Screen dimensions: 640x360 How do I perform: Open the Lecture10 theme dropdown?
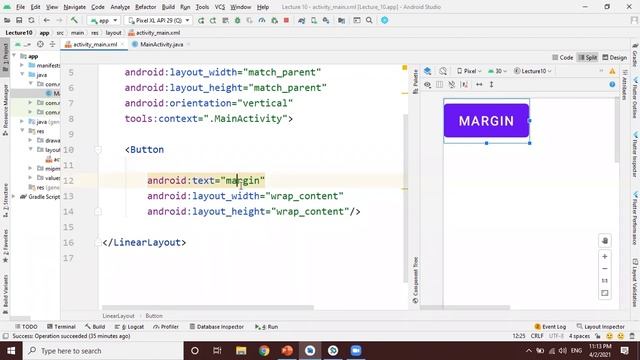point(533,71)
